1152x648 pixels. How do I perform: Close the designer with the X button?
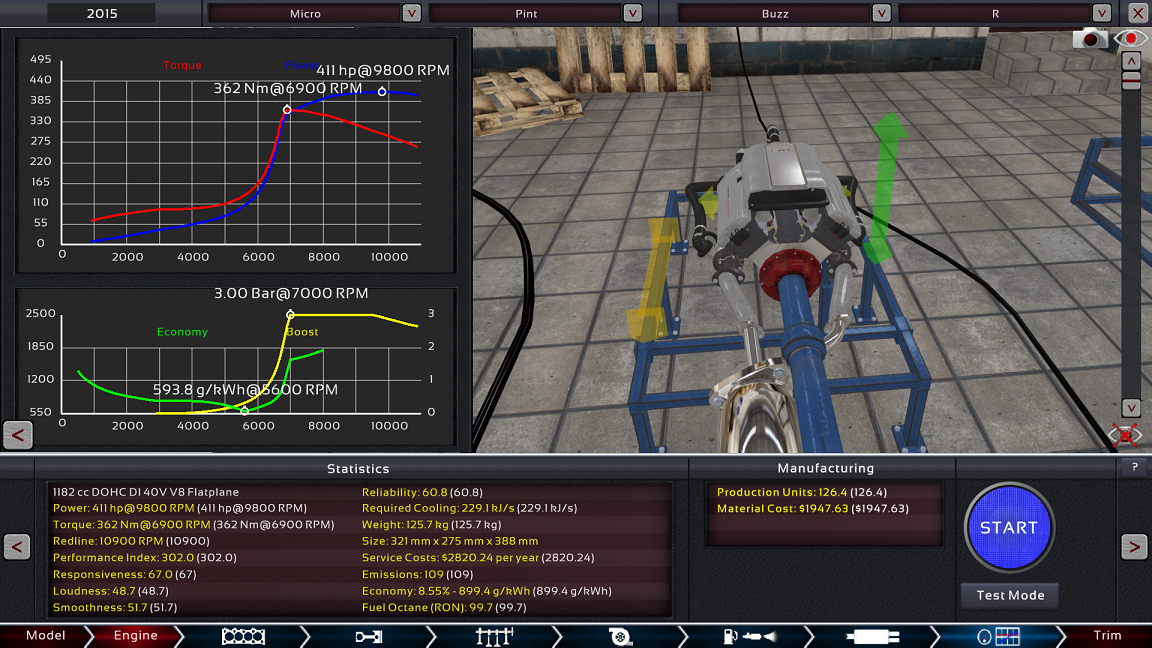click(x=1137, y=13)
